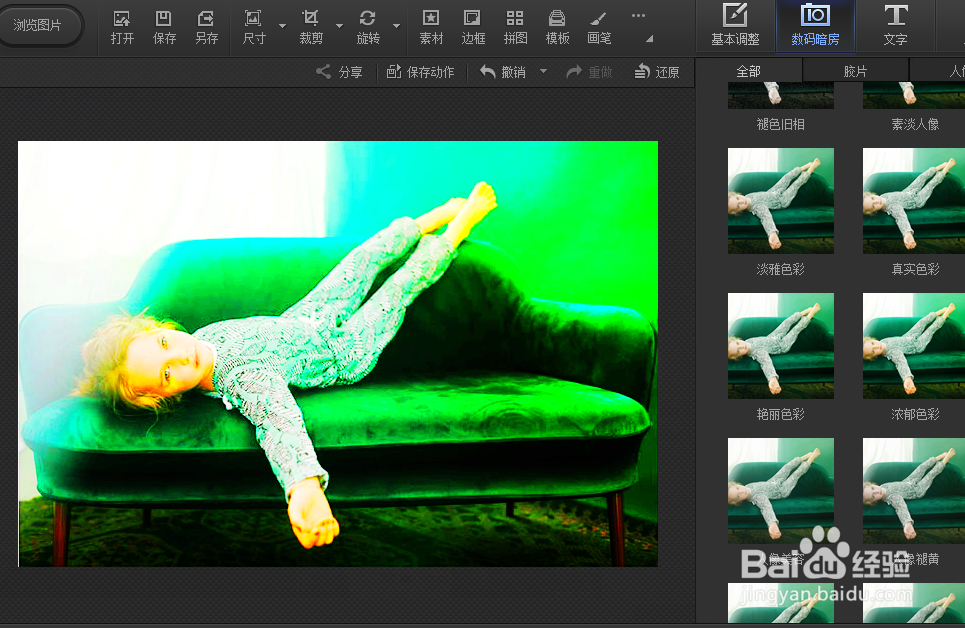
Task: Apply the 褪色旧相 effect thumbnail
Action: (781, 95)
